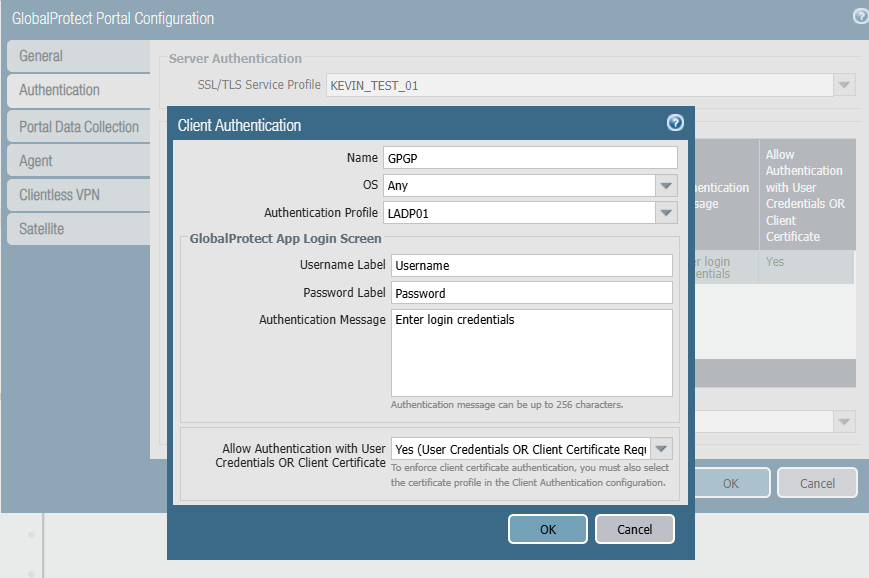This screenshot has width=869, height=578.
Task: Open Client Authentication help icon
Action: tap(674, 122)
